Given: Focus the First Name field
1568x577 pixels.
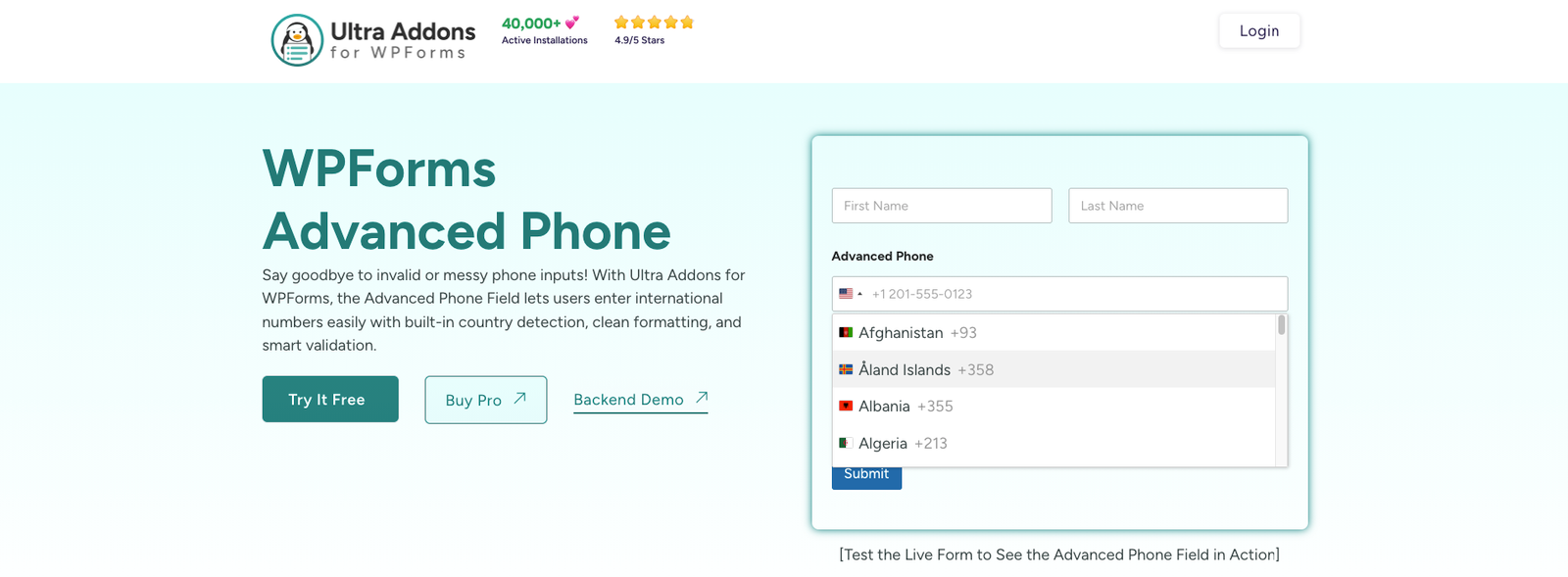Looking at the screenshot, I should (942, 206).
